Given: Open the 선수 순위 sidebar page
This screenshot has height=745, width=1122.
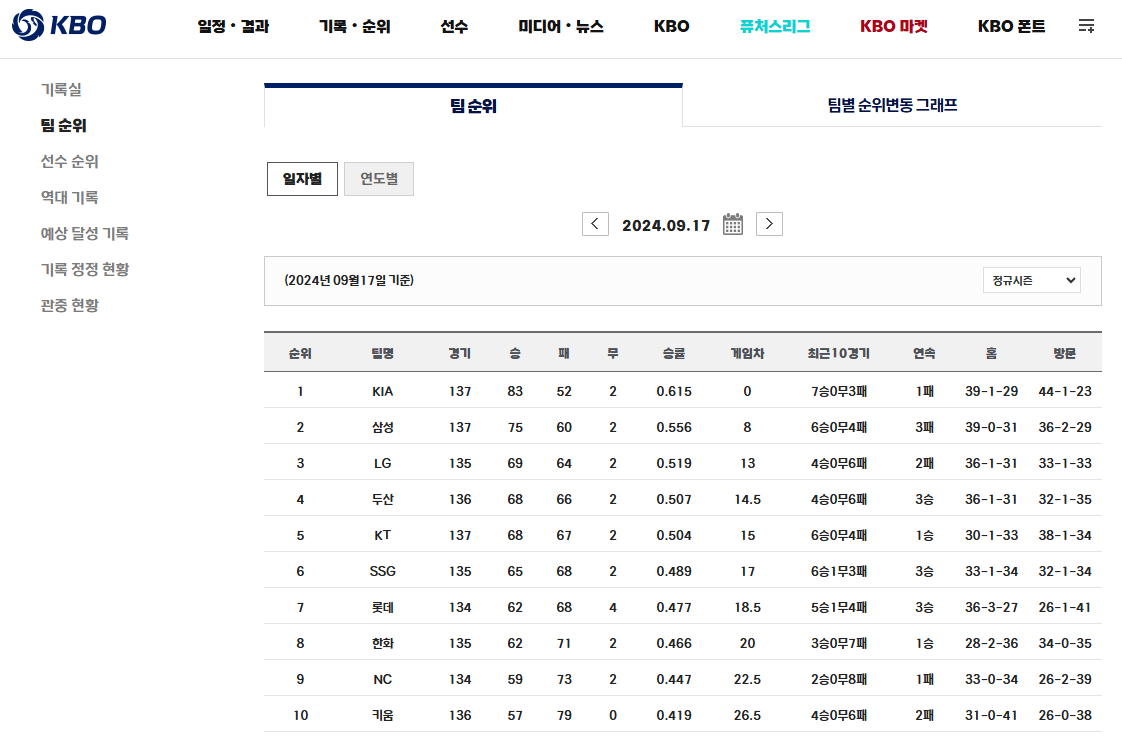Looking at the screenshot, I should coord(67,161).
